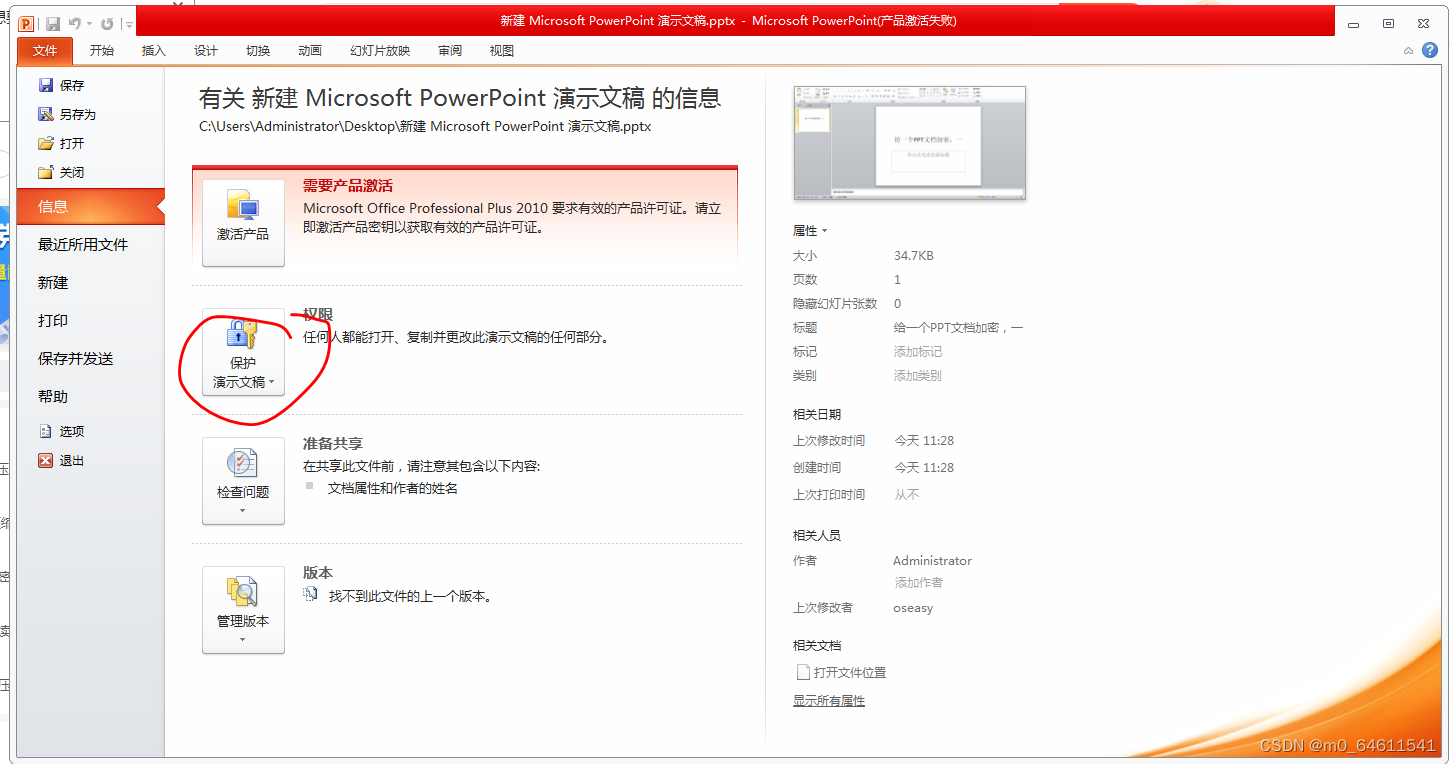
Task: Open the 保护演示文稿 dropdown button
Action: tap(243, 352)
